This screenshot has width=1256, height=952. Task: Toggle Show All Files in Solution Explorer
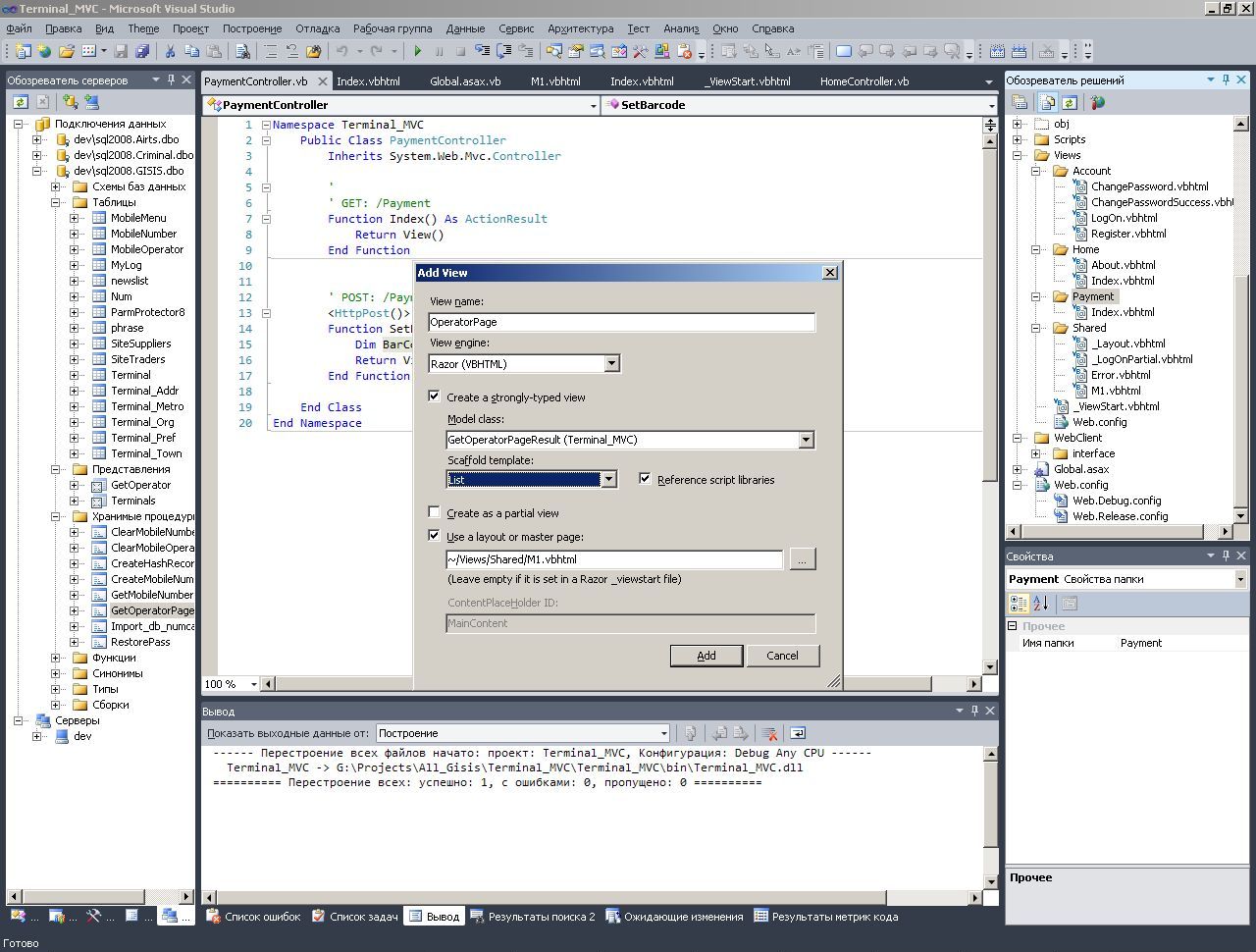(1048, 102)
